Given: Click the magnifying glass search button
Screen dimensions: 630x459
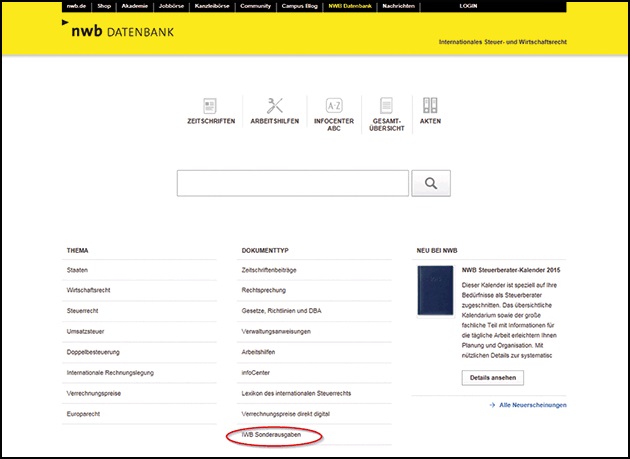Looking at the screenshot, I should pyautogui.click(x=431, y=183).
